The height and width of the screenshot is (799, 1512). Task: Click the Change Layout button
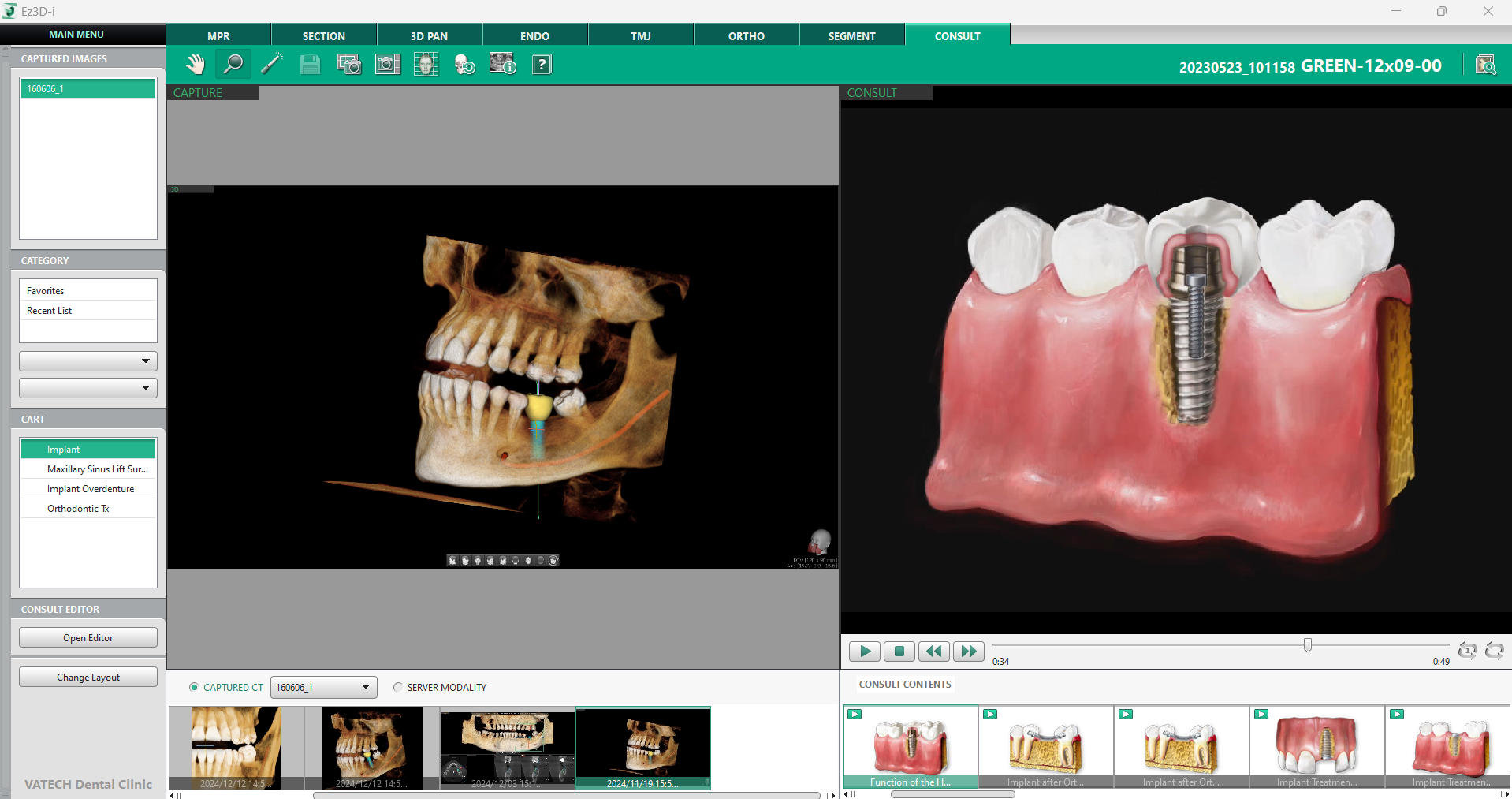[x=88, y=677]
